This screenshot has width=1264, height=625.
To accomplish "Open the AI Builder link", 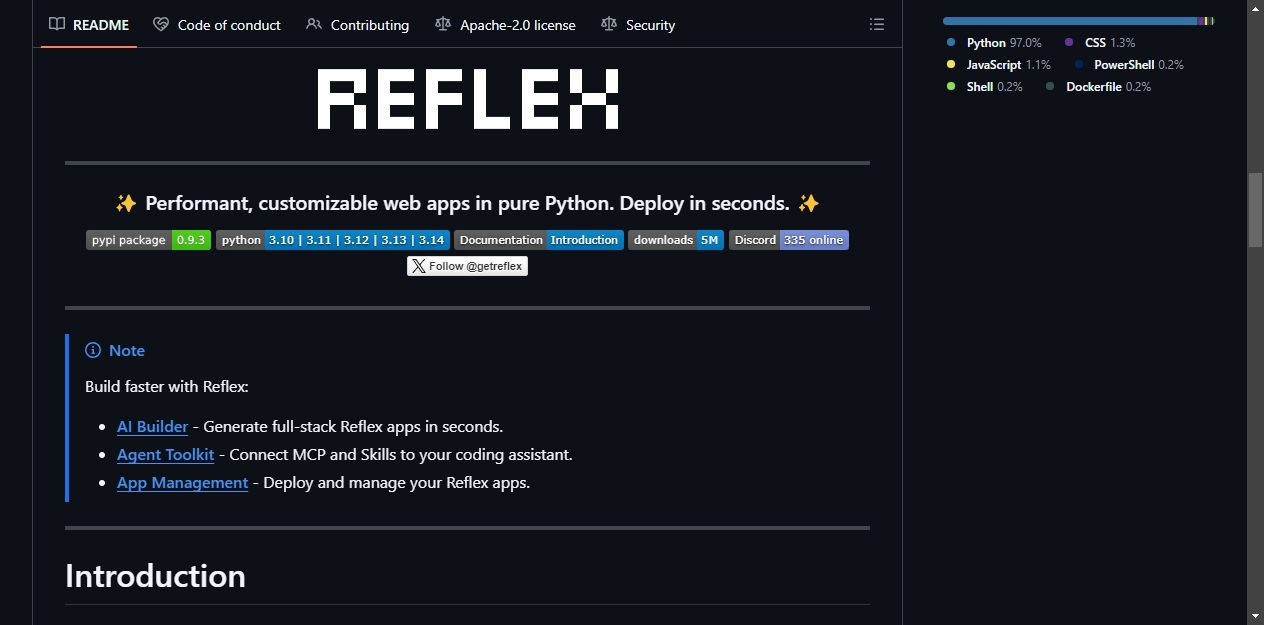I will click(152, 426).
